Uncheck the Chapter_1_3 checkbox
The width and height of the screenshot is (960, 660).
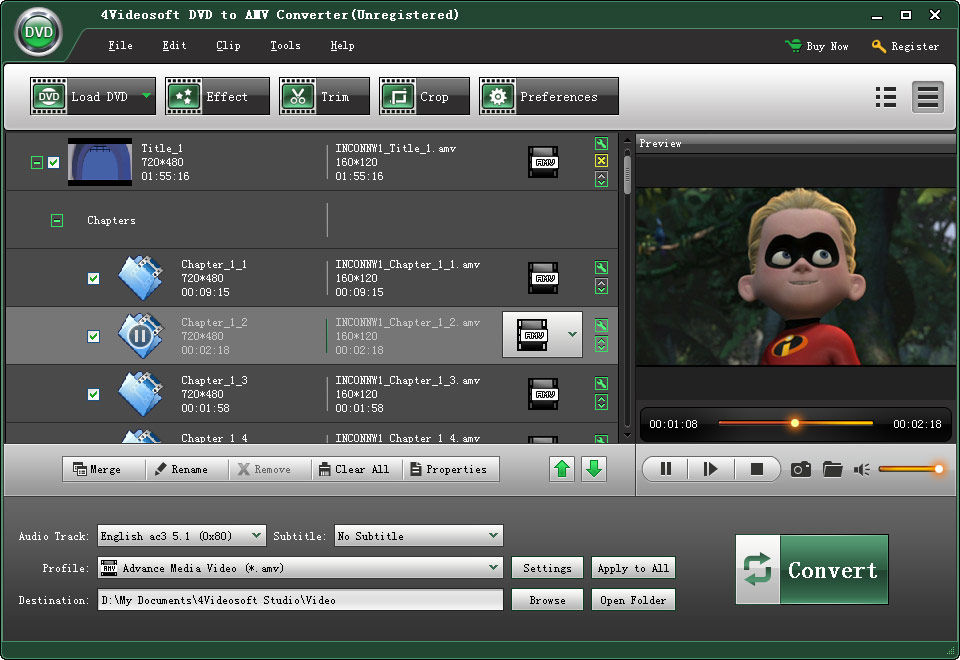coord(94,394)
